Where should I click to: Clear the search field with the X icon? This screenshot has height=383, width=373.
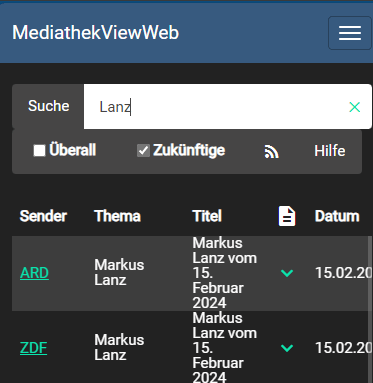point(354,107)
